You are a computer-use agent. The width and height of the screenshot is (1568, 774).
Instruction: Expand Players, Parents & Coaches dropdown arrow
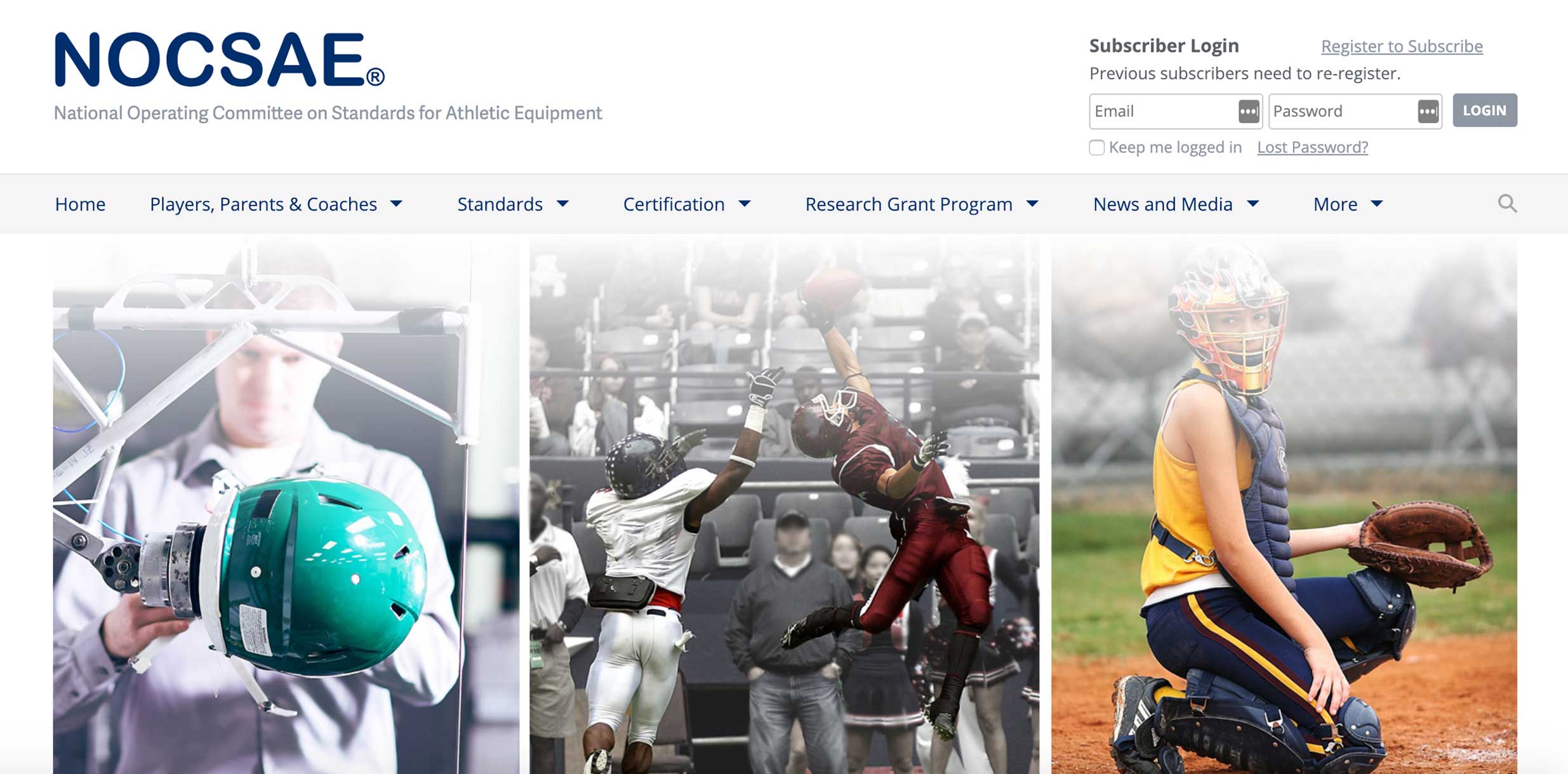point(396,204)
